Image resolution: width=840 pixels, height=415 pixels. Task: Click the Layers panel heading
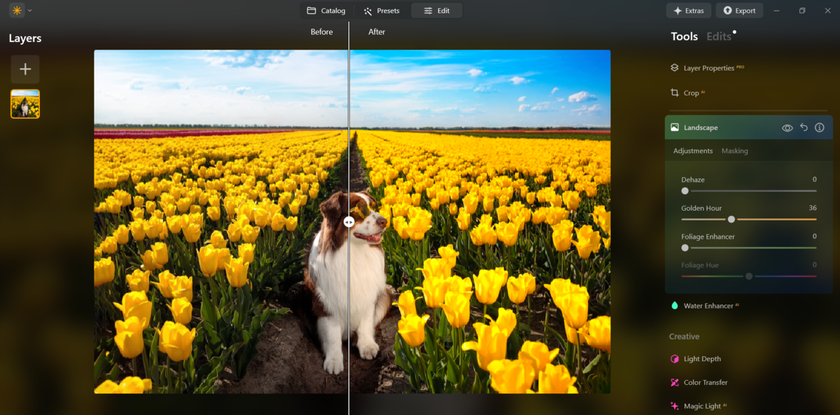click(x=25, y=39)
